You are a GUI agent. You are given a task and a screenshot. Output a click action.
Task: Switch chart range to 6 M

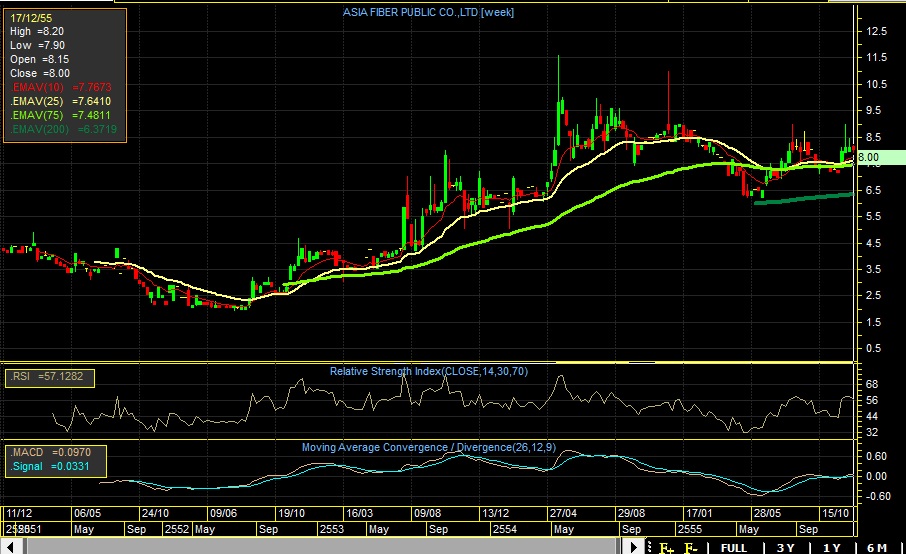[x=877, y=547]
